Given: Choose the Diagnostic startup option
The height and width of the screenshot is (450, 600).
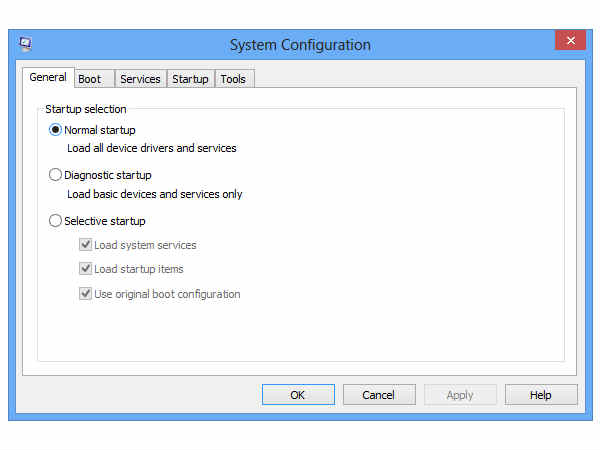Looking at the screenshot, I should click(x=56, y=175).
